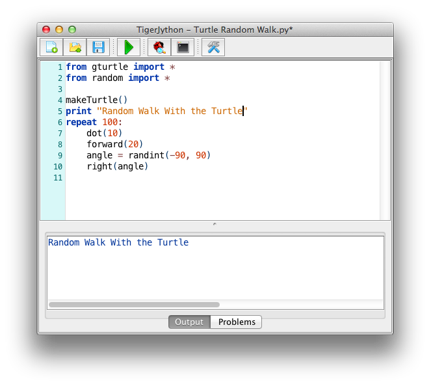
Task: Run the program with green play button
Action: [128, 47]
